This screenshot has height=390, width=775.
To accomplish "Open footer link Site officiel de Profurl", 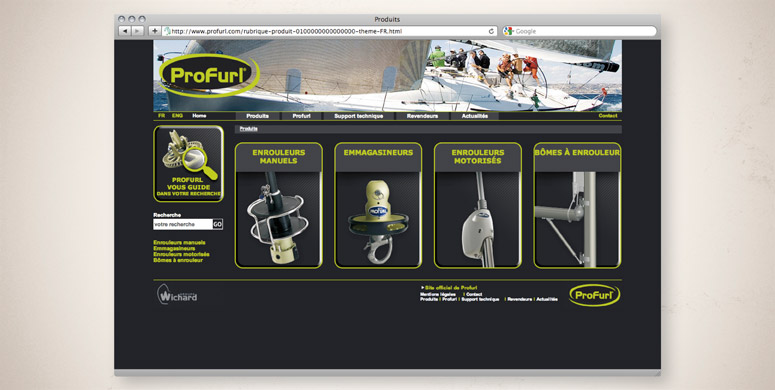I will 451,288.
